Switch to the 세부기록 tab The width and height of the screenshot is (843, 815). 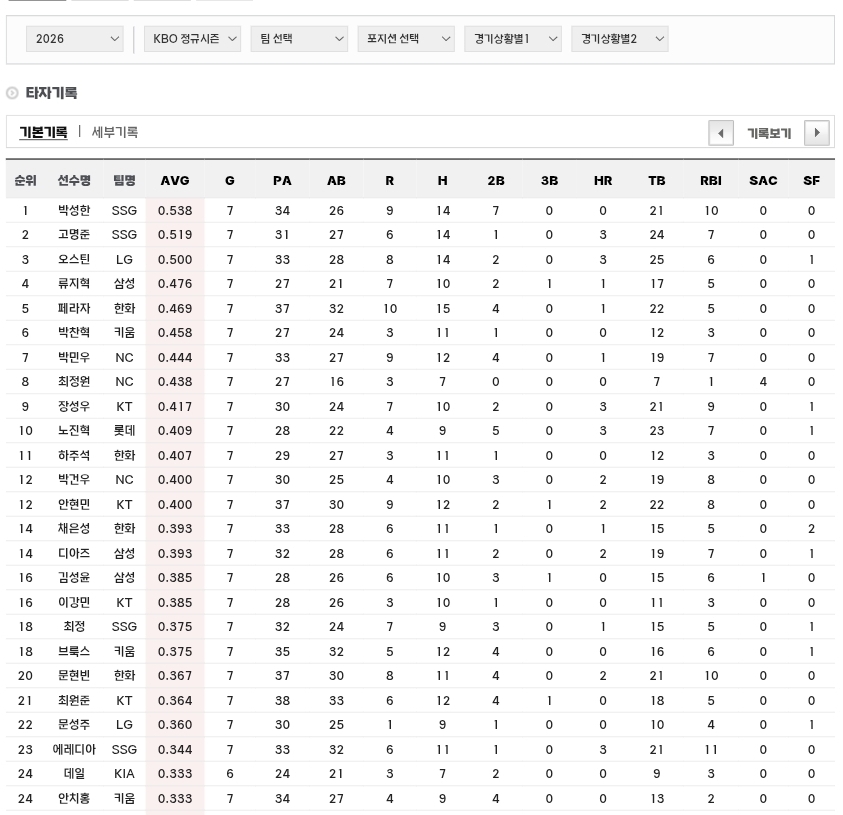(115, 132)
